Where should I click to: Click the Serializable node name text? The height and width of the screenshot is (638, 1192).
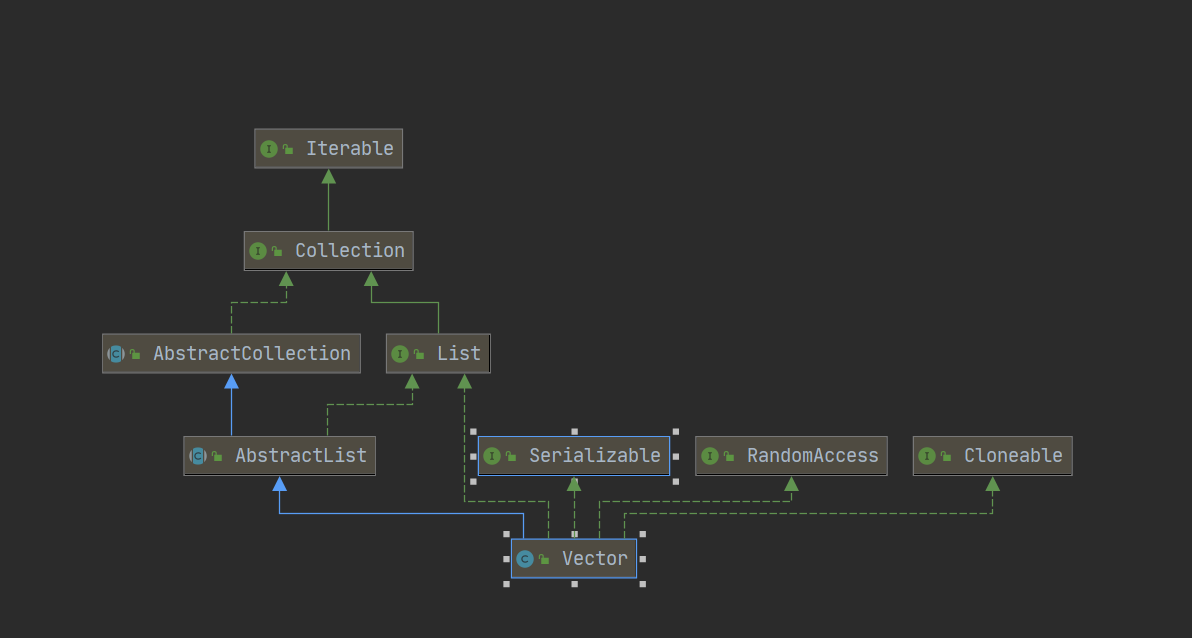tap(594, 456)
